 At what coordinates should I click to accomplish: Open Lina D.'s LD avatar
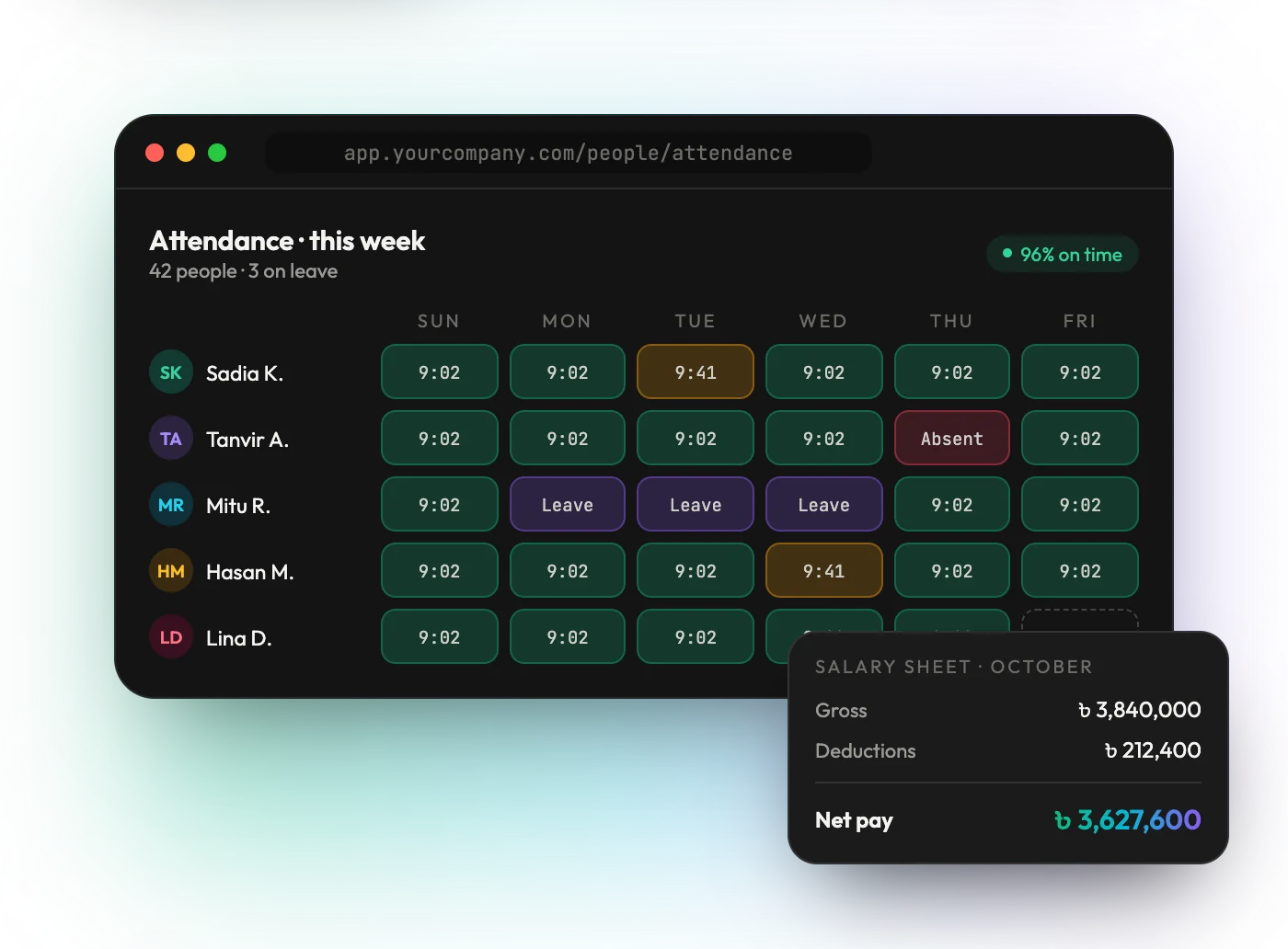point(171,637)
